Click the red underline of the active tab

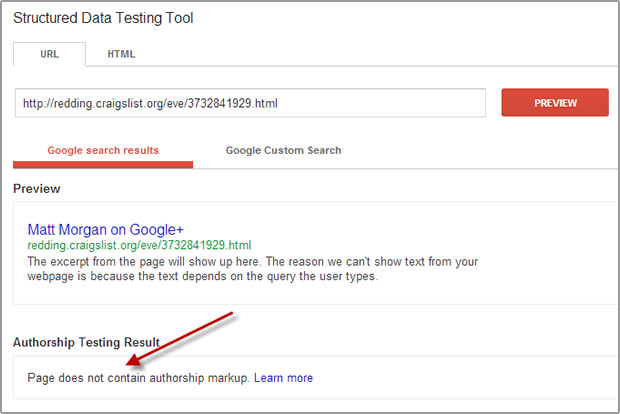click(103, 164)
